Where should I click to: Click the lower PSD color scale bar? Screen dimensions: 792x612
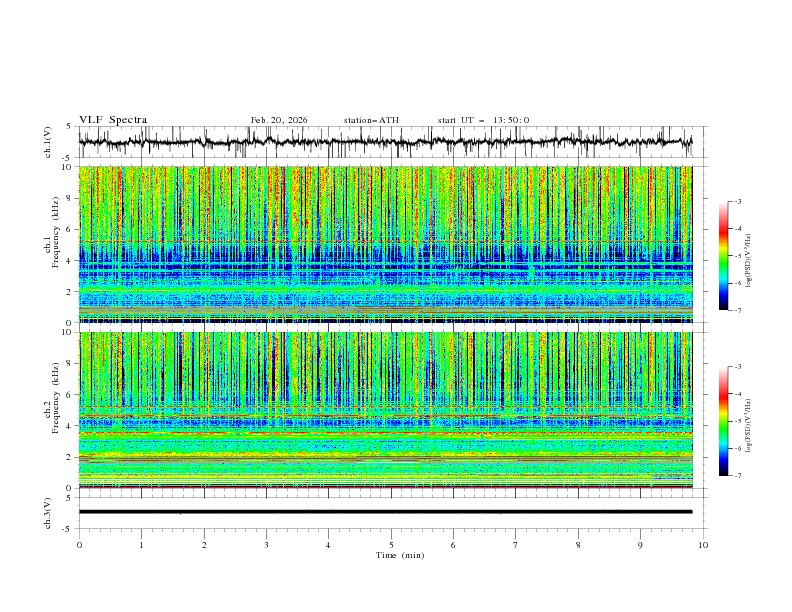click(723, 421)
